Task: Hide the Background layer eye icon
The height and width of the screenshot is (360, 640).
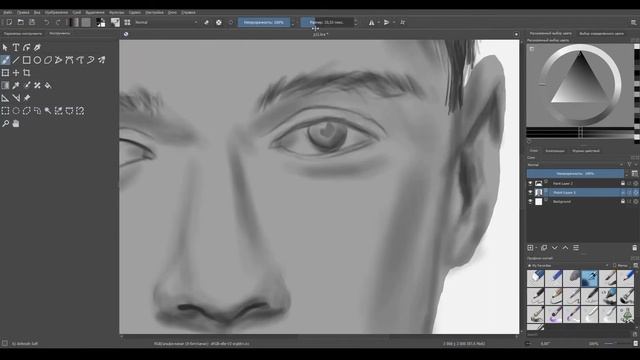Action: [x=530, y=202]
